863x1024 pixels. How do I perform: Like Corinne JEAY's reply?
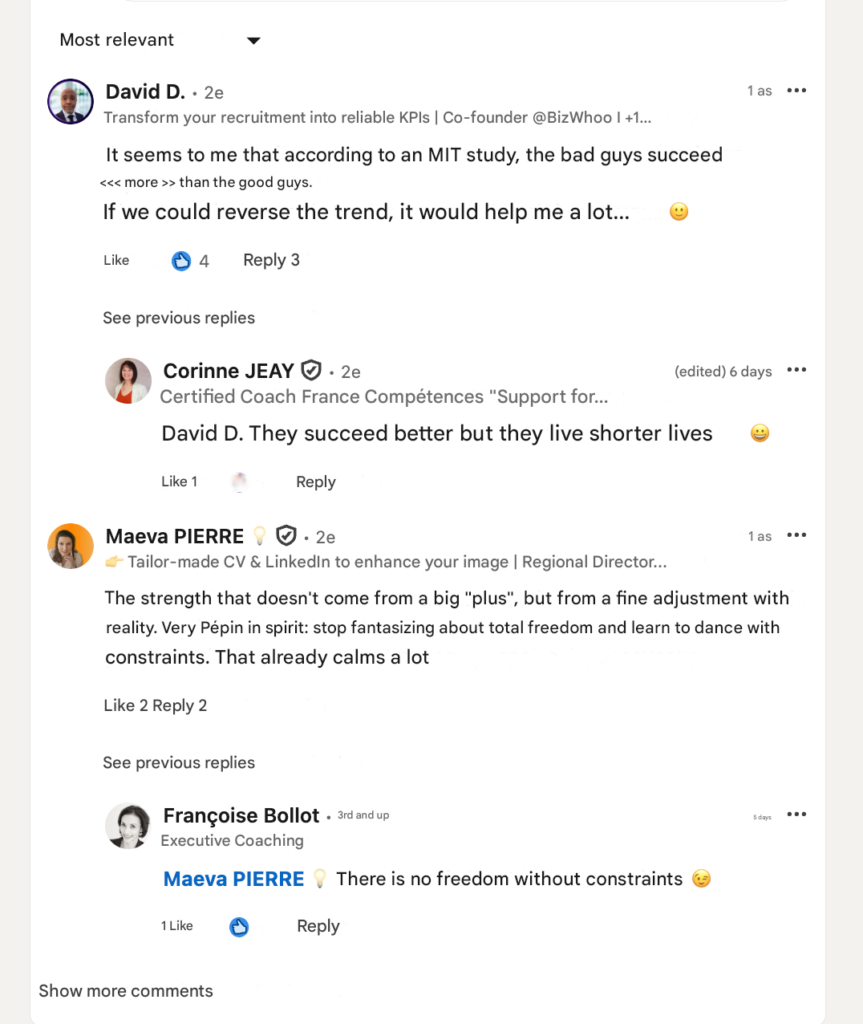171,481
